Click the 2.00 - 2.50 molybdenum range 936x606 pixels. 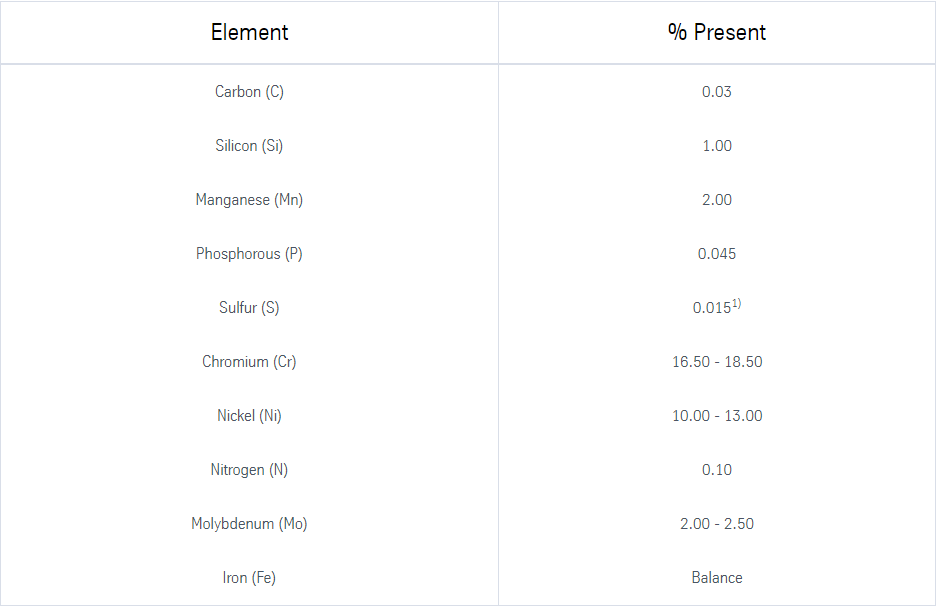pyautogui.click(x=717, y=524)
